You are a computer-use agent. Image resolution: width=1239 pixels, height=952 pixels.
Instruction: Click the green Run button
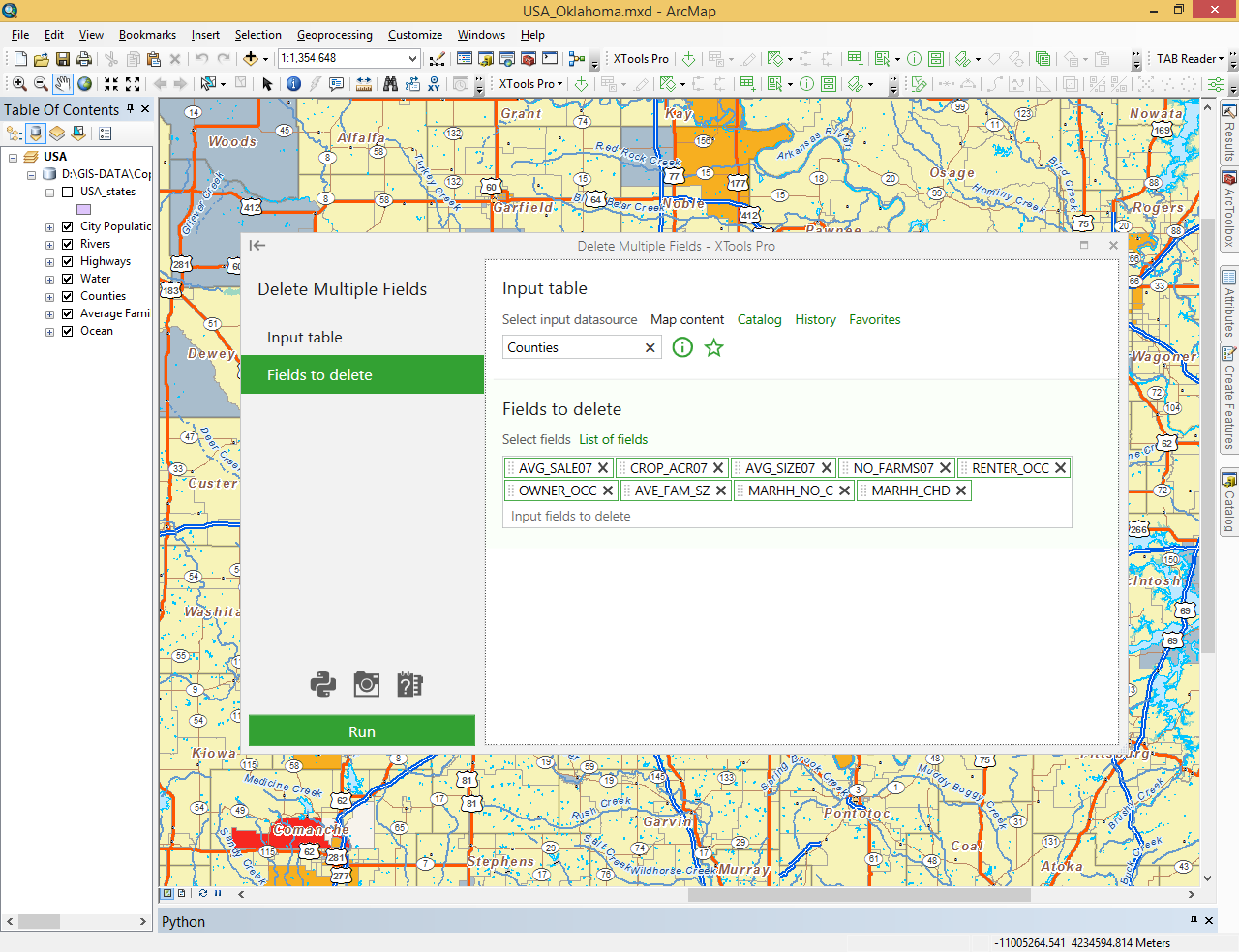coord(362,731)
